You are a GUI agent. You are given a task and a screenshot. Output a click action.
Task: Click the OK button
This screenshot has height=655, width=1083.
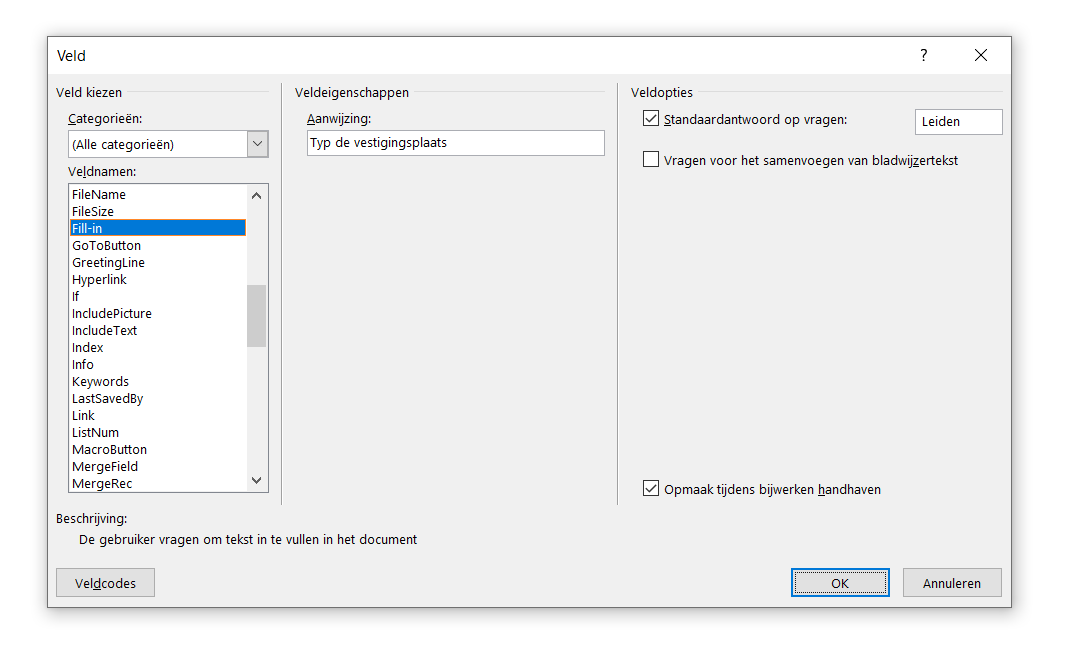point(840,582)
